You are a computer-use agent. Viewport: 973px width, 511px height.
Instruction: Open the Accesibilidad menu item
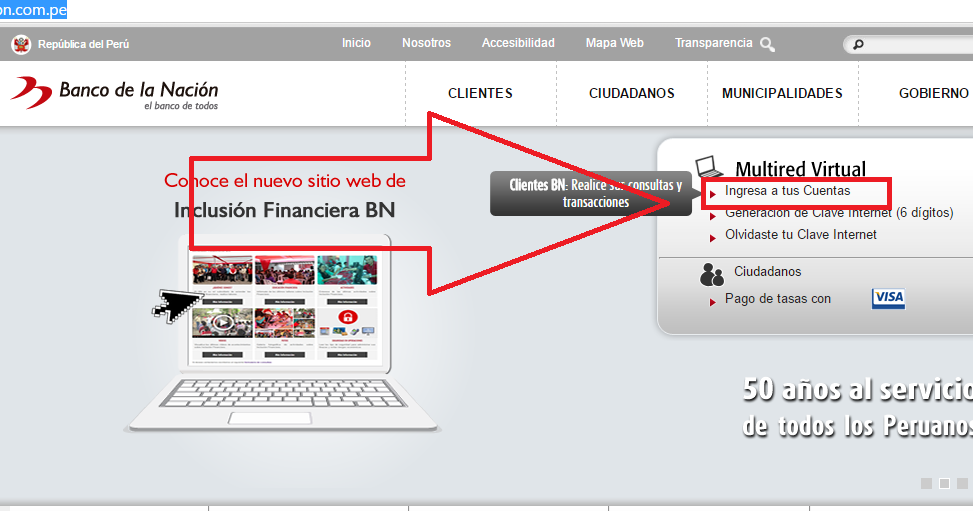[x=518, y=43]
